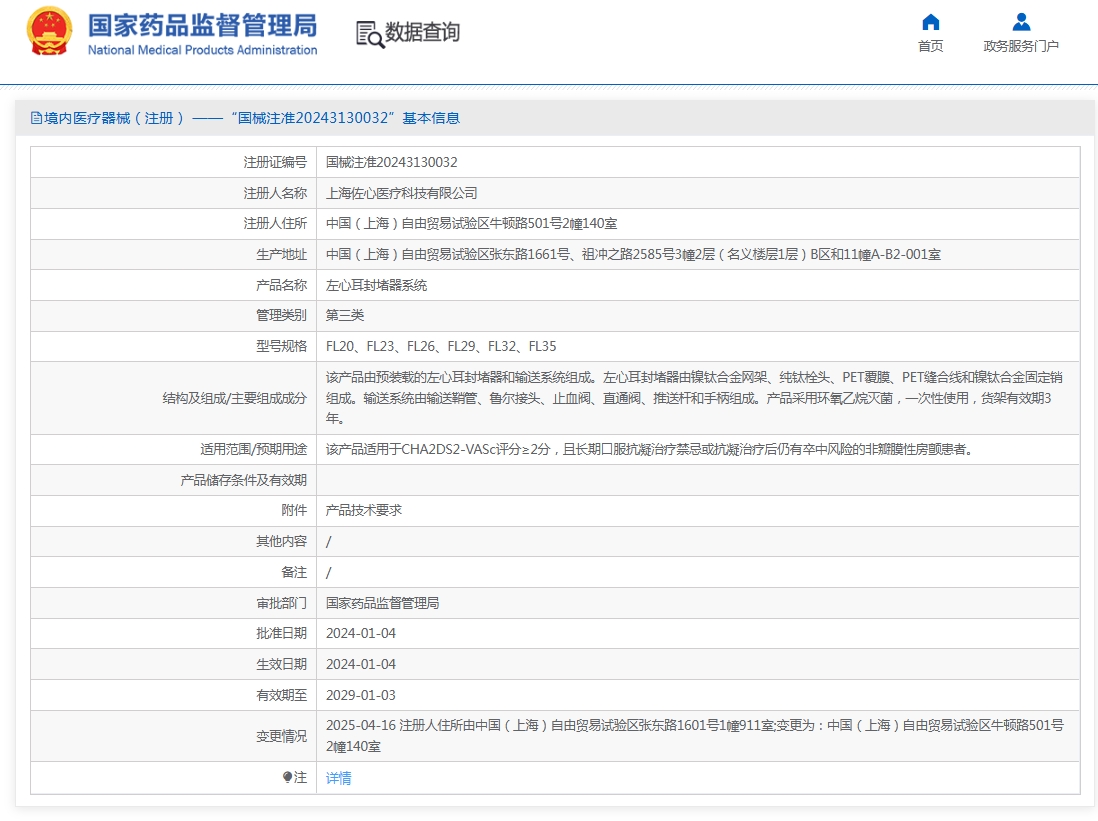Click the slash value in 备注 row
The width and height of the screenshot is (1098, 821).
click(328, 572)
